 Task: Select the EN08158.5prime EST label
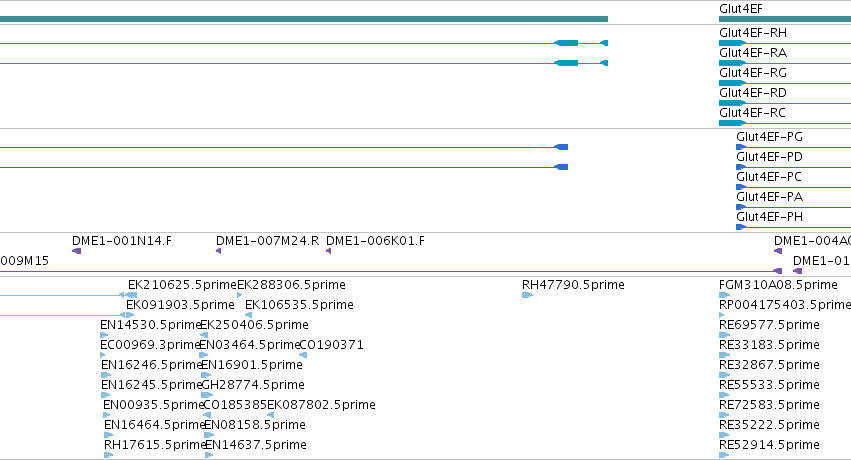click(255, 426)
